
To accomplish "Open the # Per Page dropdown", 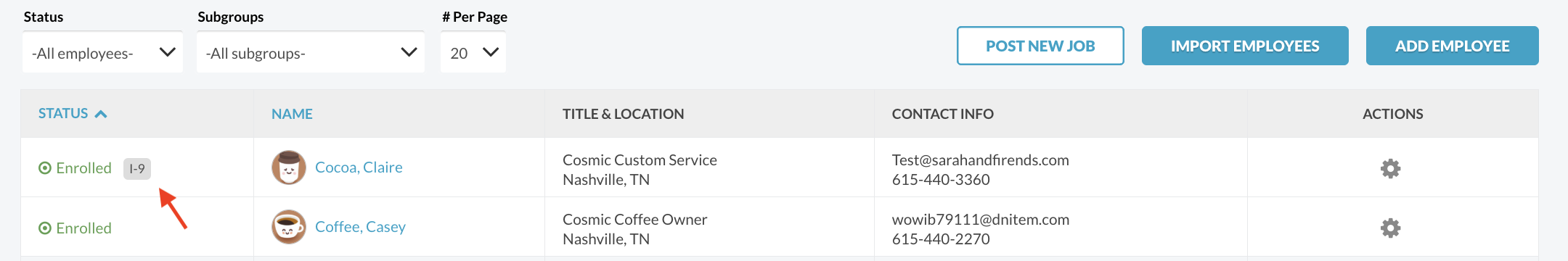I will click(473, 52).
